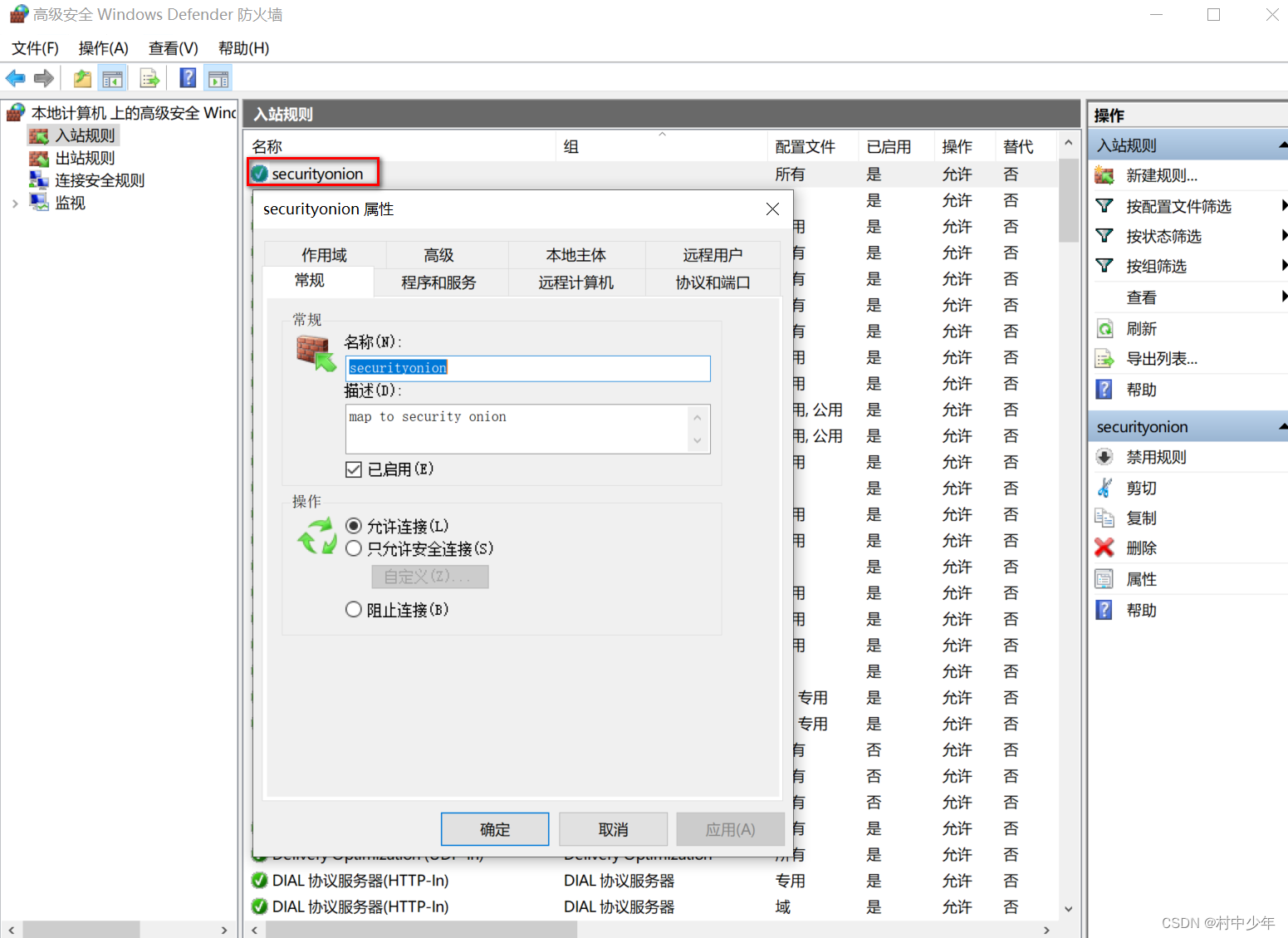Switch to the 远程用户 tab

(713, 255)
